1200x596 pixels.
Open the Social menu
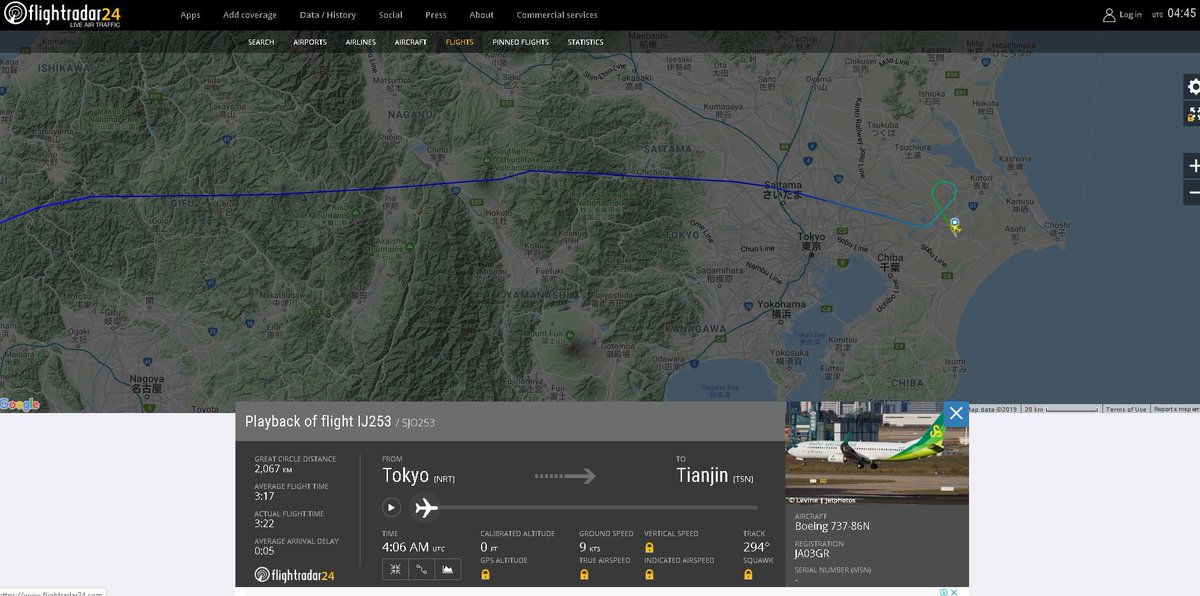click(x=391, y=15)
